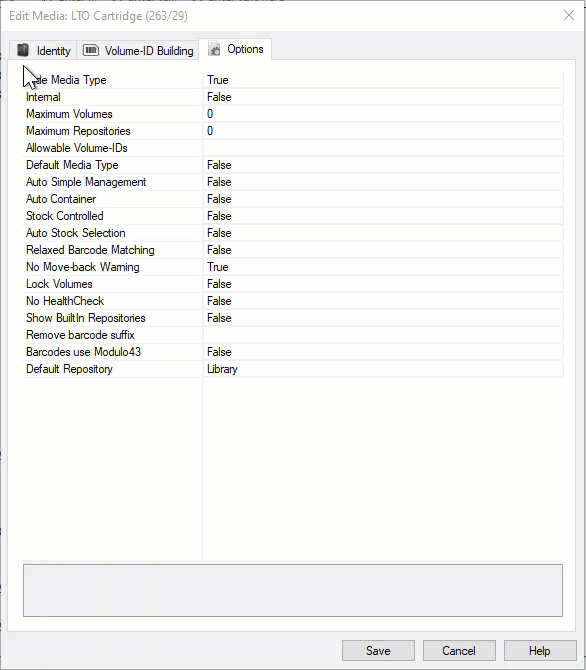Click the Auto Stock Selection label
Image resolution: width=586 pixels, height=670 pixels.
click(76, 233)
